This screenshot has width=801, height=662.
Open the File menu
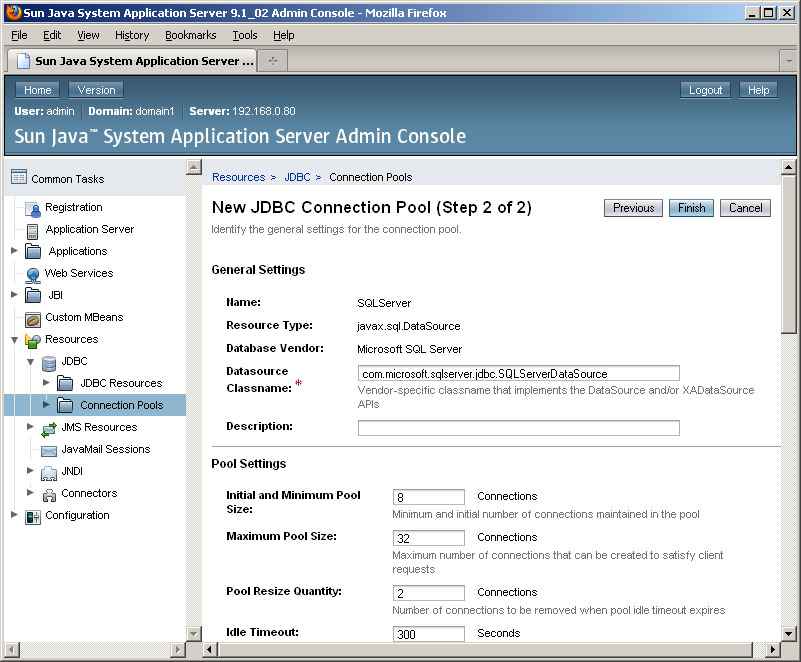(x=19, y=35)
